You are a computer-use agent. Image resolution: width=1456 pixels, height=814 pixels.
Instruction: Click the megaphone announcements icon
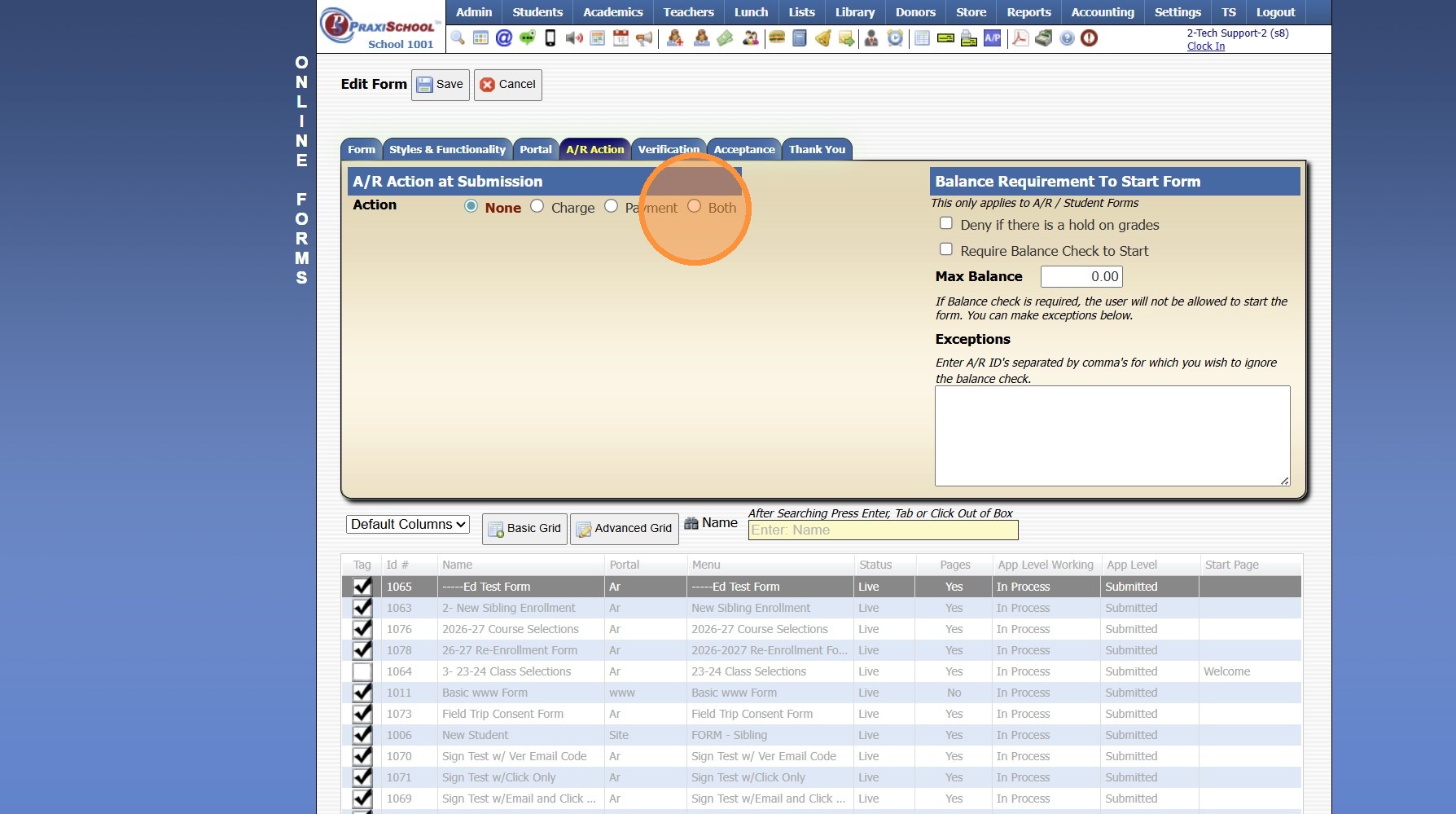click(644, 38)
